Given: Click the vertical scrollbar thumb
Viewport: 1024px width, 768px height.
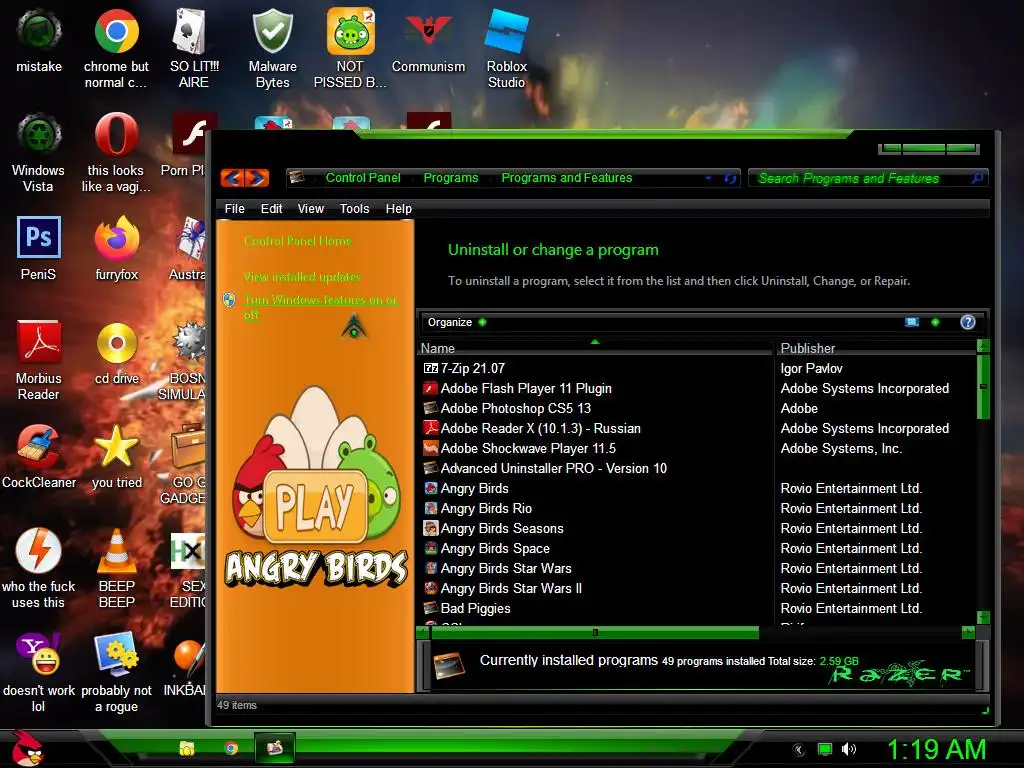Looking at the screenshot, I should point(983,386).
